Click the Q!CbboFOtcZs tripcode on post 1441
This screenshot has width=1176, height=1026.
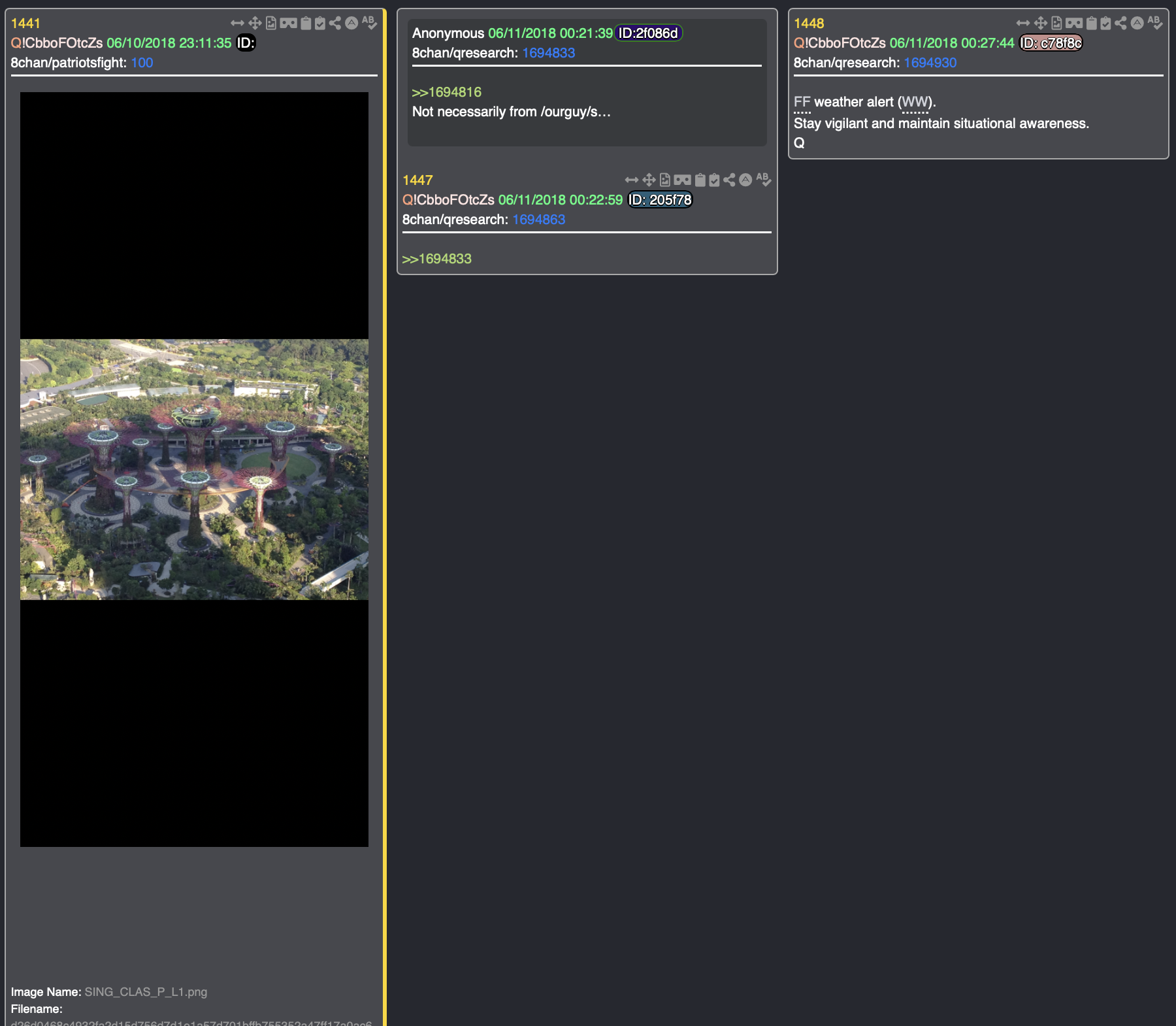tap(56, 43)
